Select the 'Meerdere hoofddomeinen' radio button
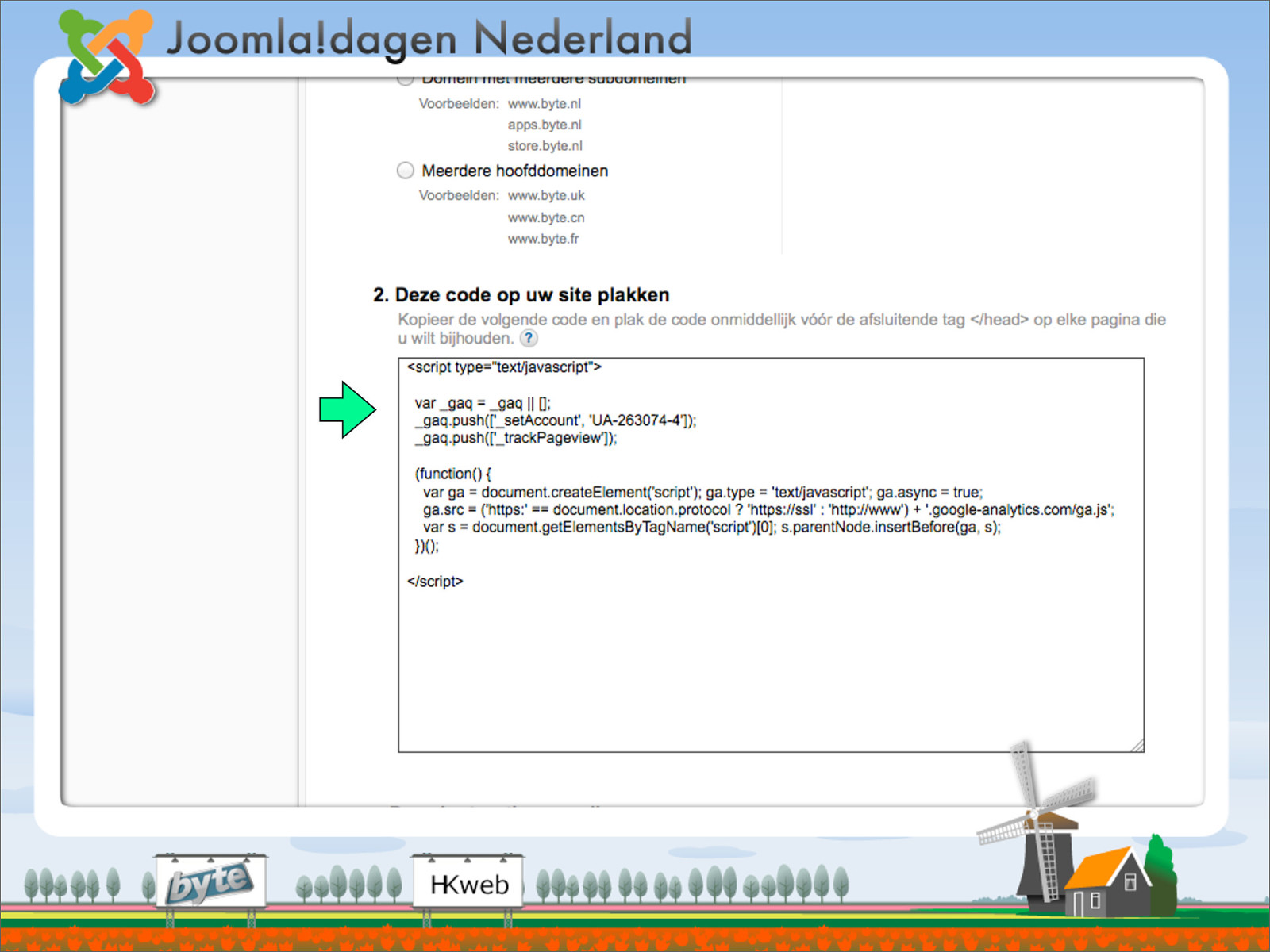Image resolution: width=1270 pixels, height=952 pixels. 406,171
